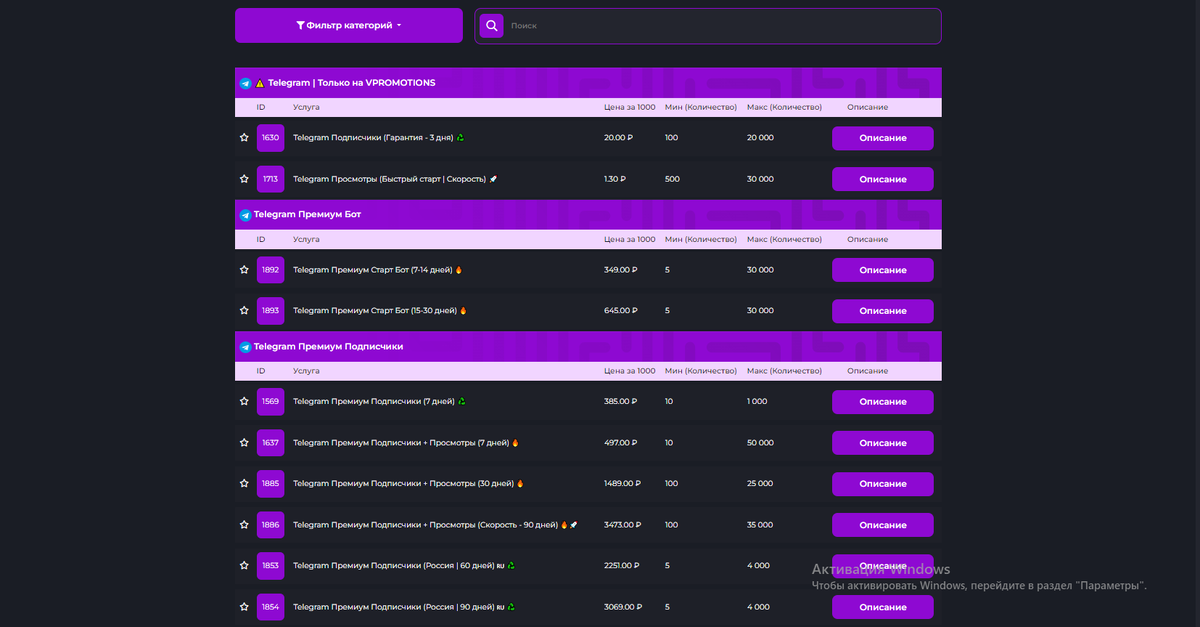Viewport: 1200px width, 627px height.
Task: View Описание for service 1637
Action: 883,443
